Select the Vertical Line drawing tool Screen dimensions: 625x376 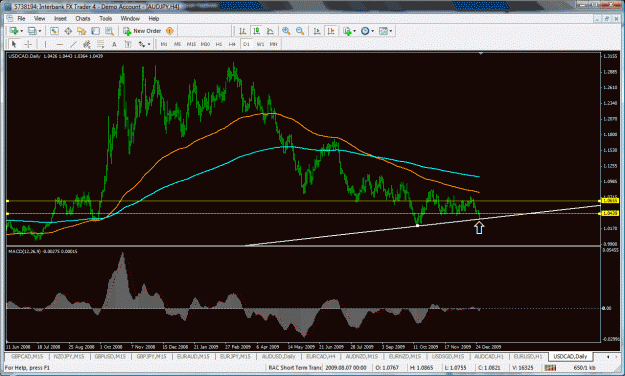[45, 44]
